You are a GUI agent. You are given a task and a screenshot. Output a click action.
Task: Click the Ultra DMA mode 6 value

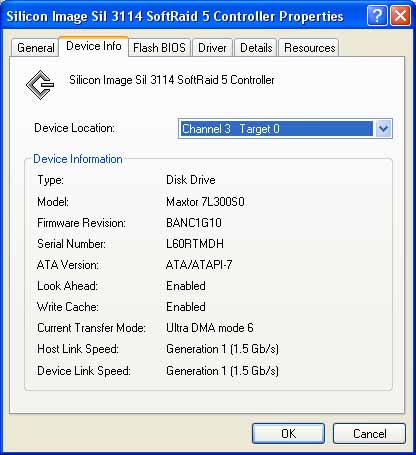(210, 328)
